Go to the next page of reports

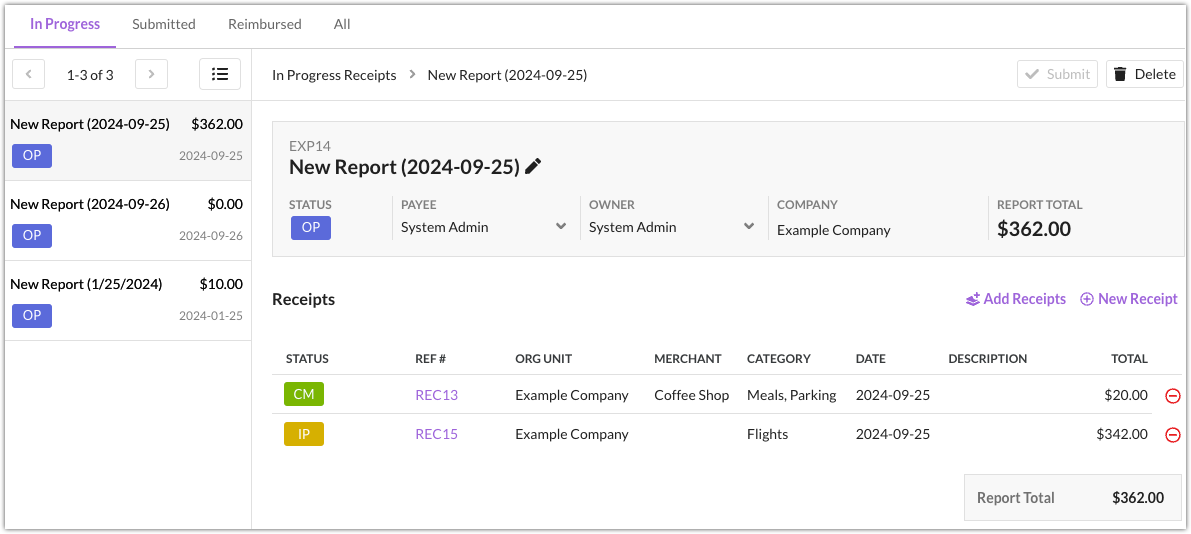pos(151,74)
